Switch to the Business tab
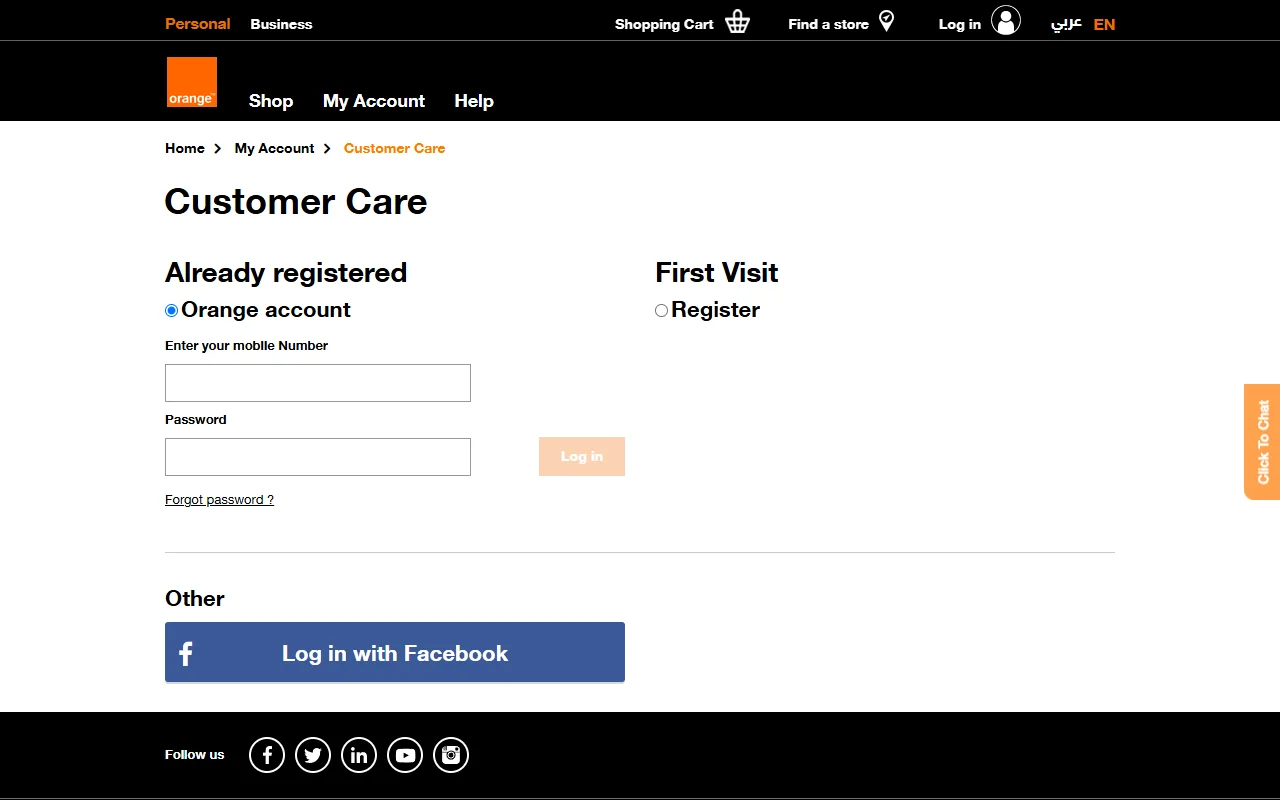The height and width of the screenshot is (800, 1280). click(281, 24)
